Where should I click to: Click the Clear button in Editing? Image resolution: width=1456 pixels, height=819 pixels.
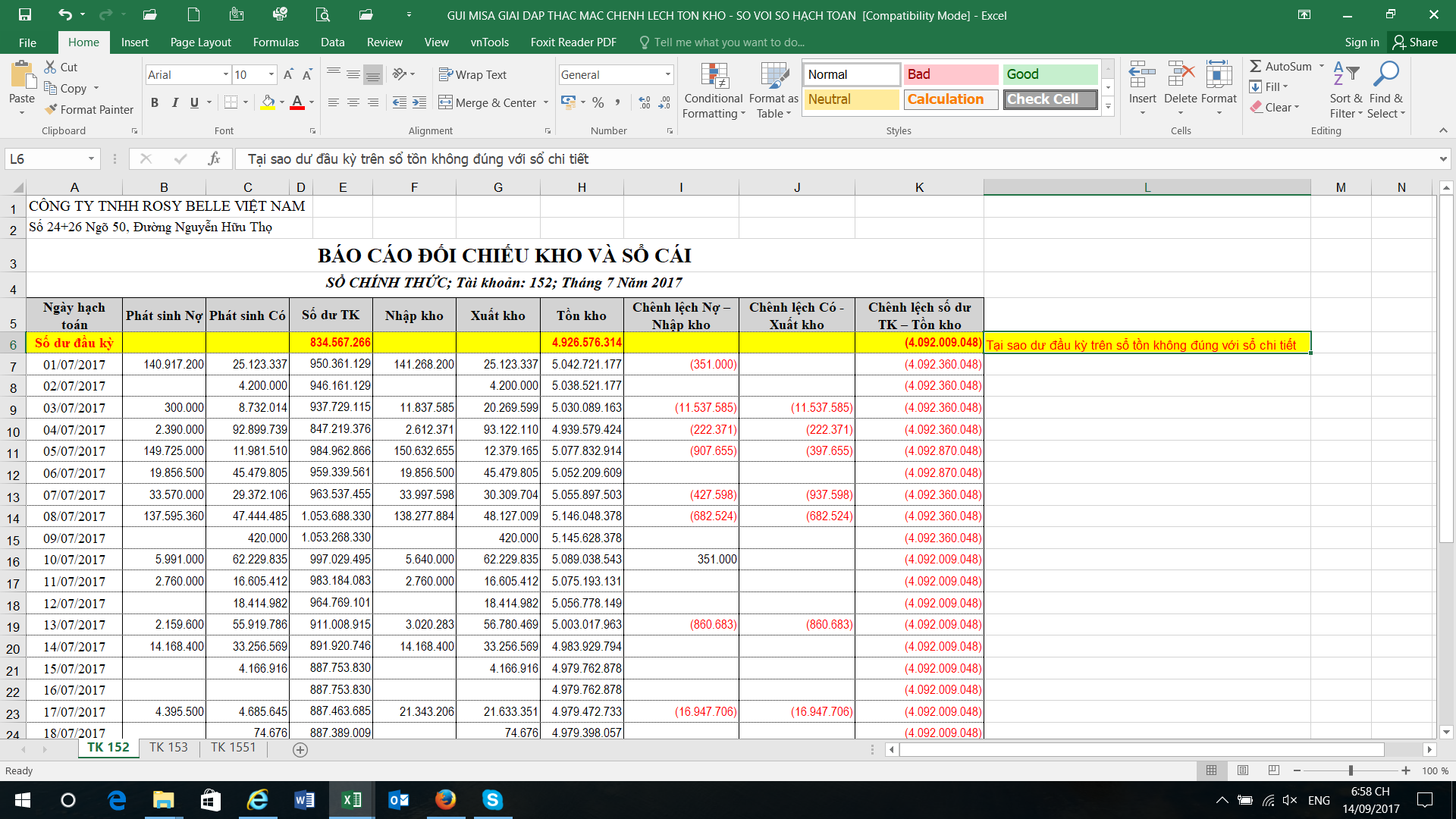pos(1276,107)
